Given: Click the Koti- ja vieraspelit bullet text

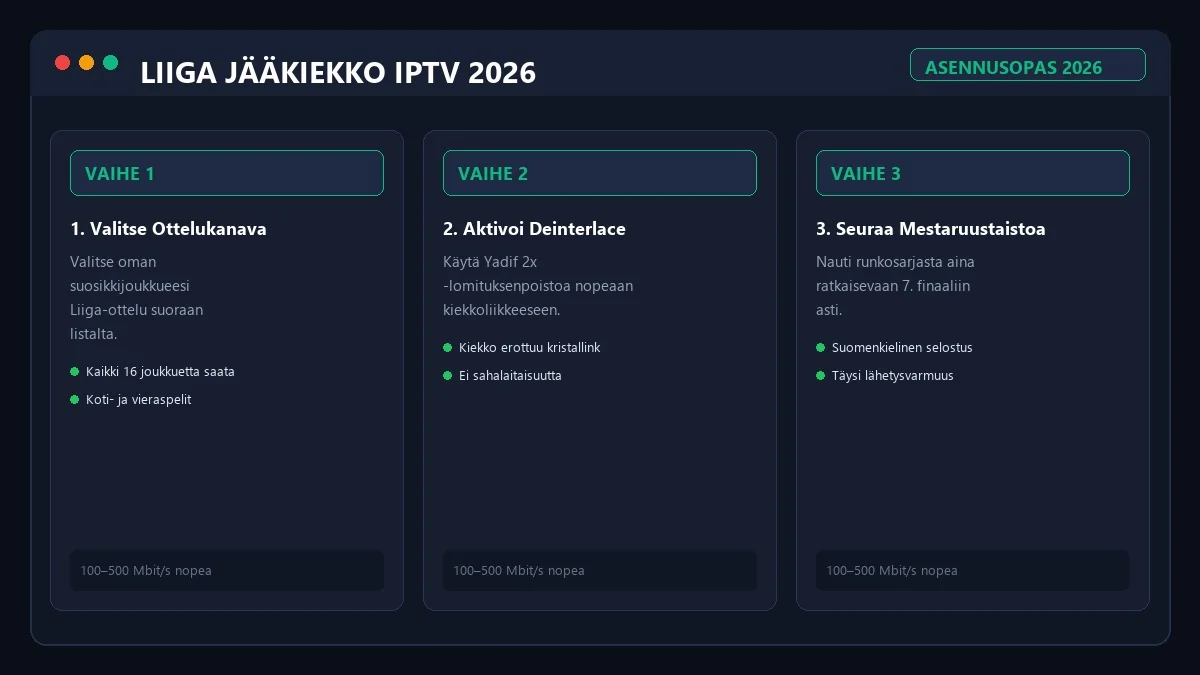Looking at the screenshot, I should tap(138, 400).
